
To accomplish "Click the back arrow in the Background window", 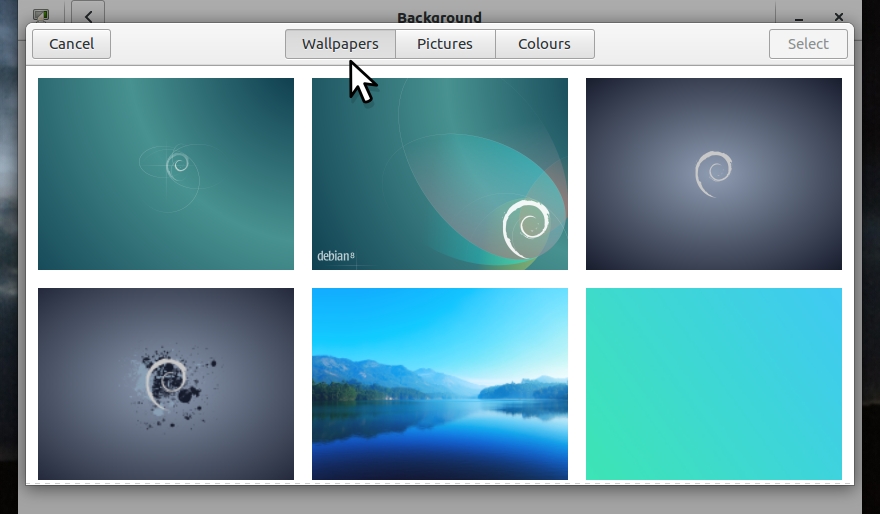I will 88,16.
